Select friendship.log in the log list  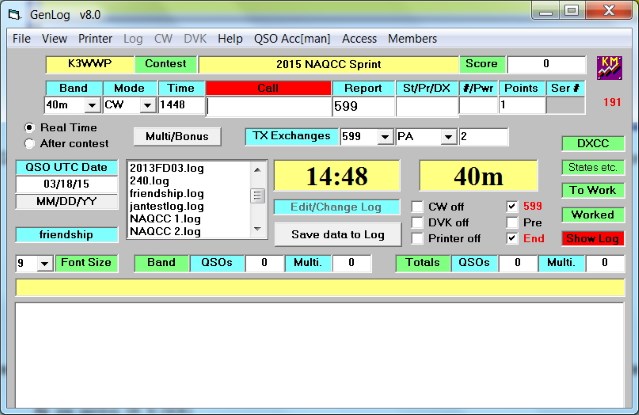coord(167,194)
